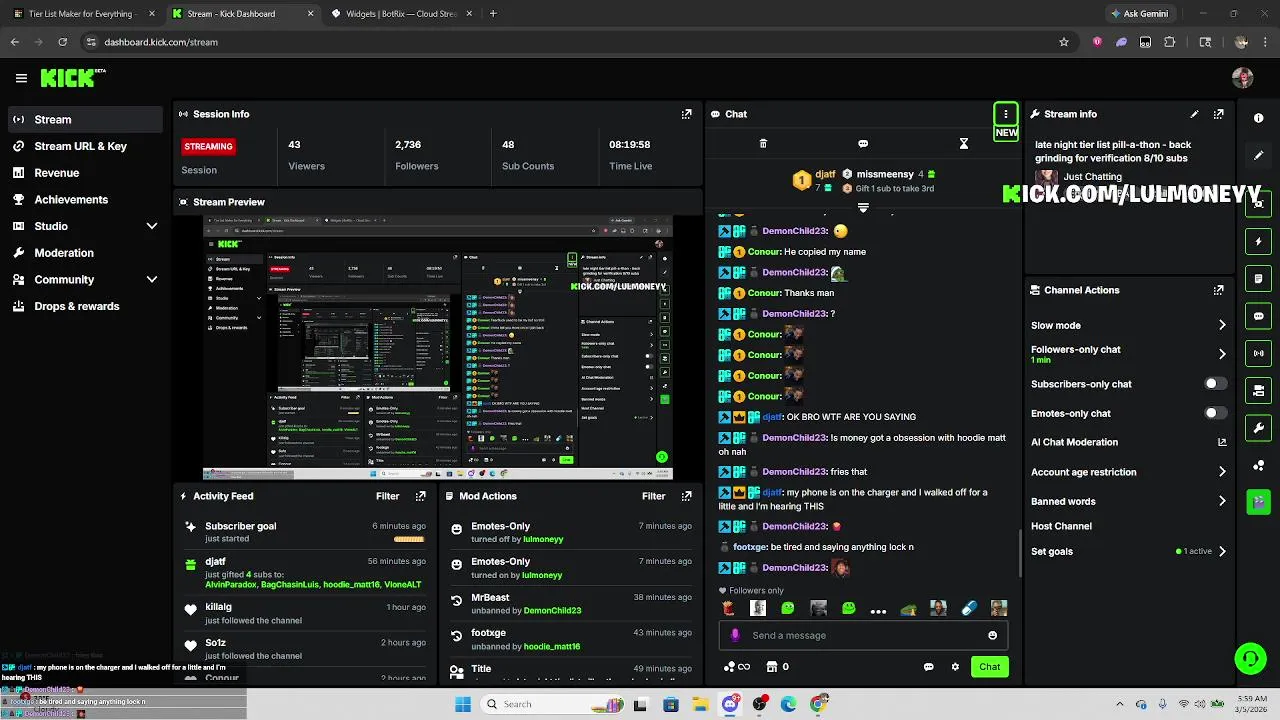The width and height of the screenshot is (1280, 720).
Task: Click the document icon in right sidebar
Action: point(1258,279)
